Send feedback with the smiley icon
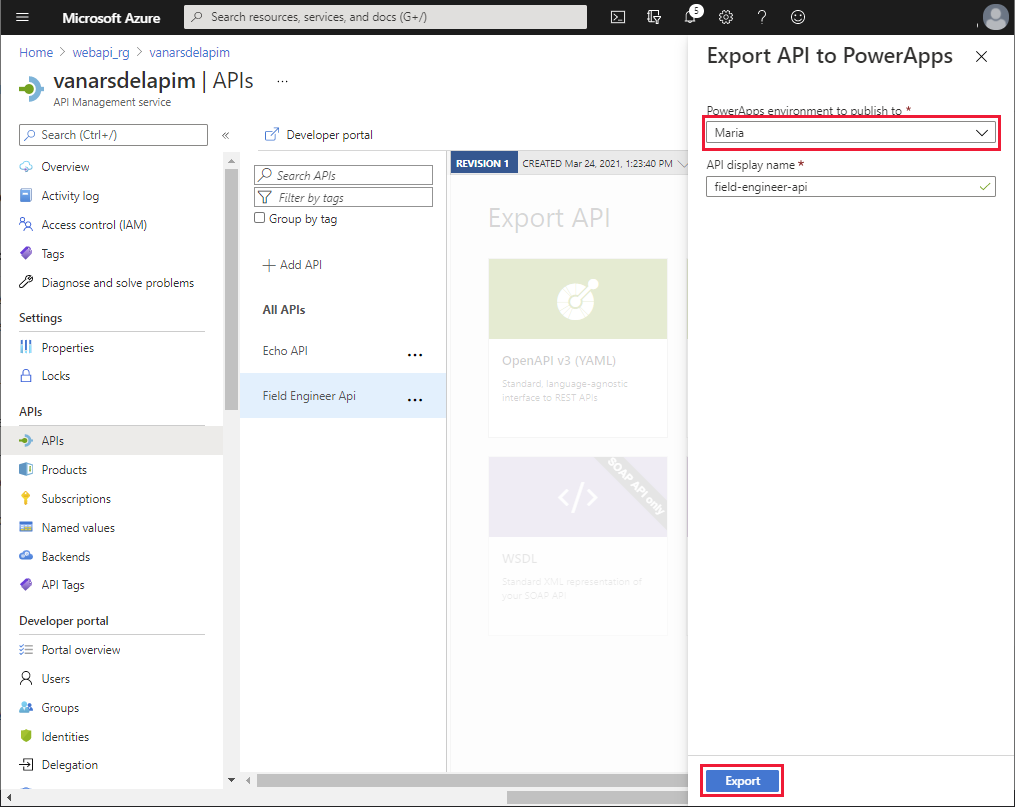Screen dimensions: 1015x807 pyautogui.click(x=798, y=17)
